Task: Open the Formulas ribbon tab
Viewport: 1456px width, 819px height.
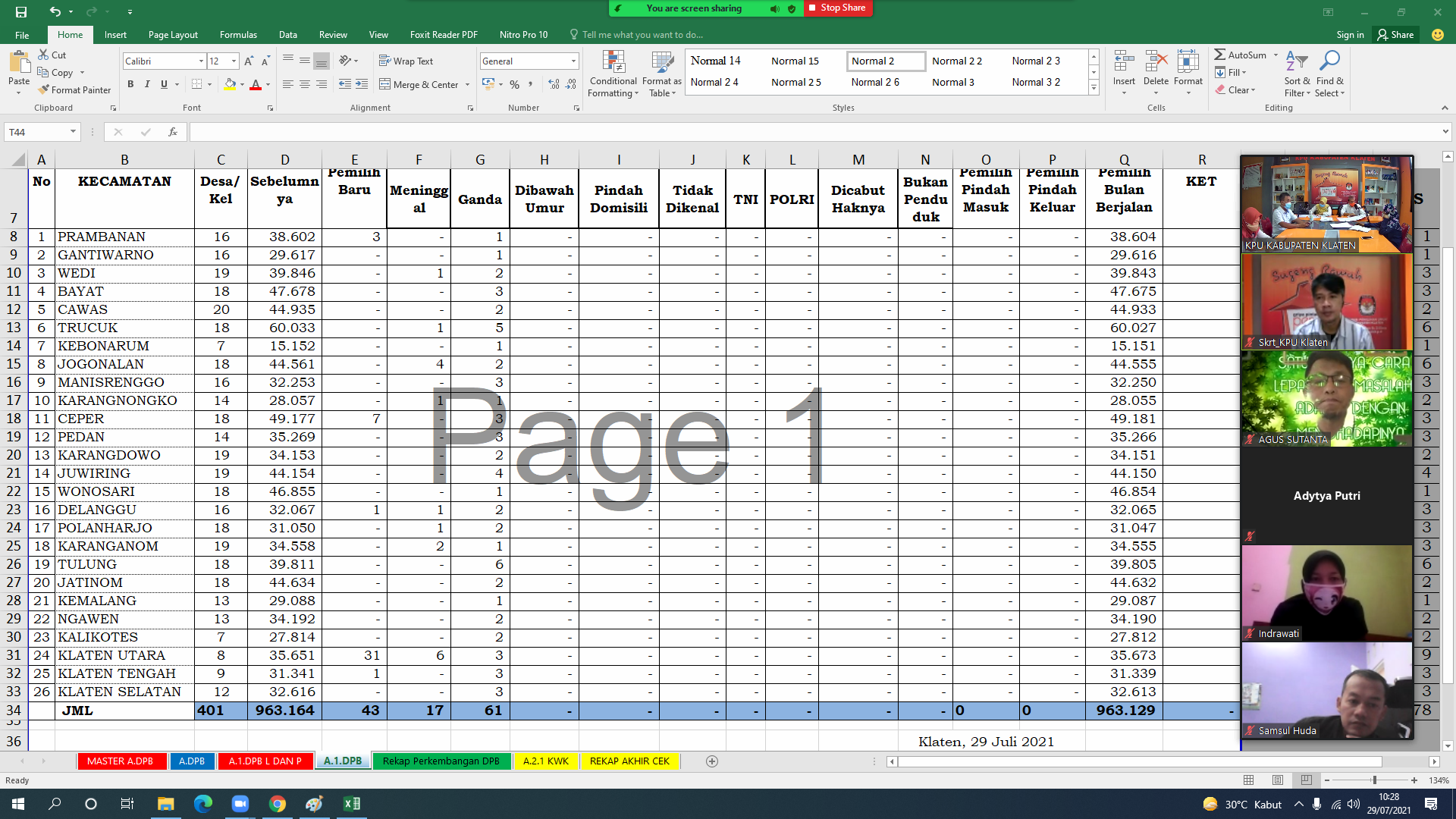Action: coord(238,35)
